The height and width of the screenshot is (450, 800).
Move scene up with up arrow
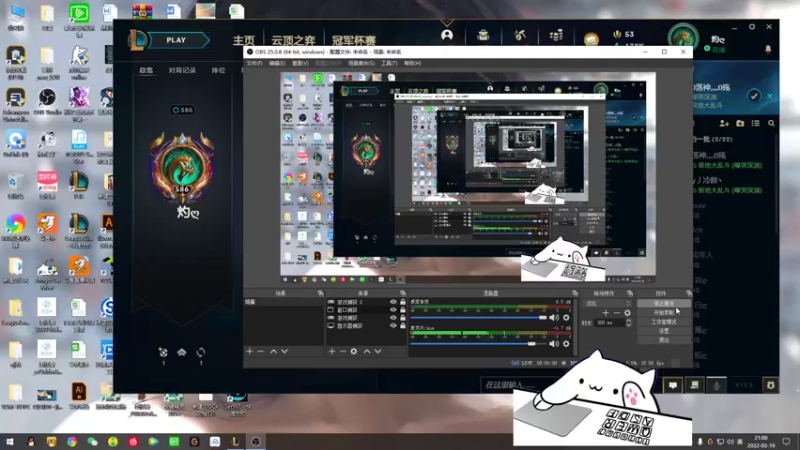click(273, 351)
